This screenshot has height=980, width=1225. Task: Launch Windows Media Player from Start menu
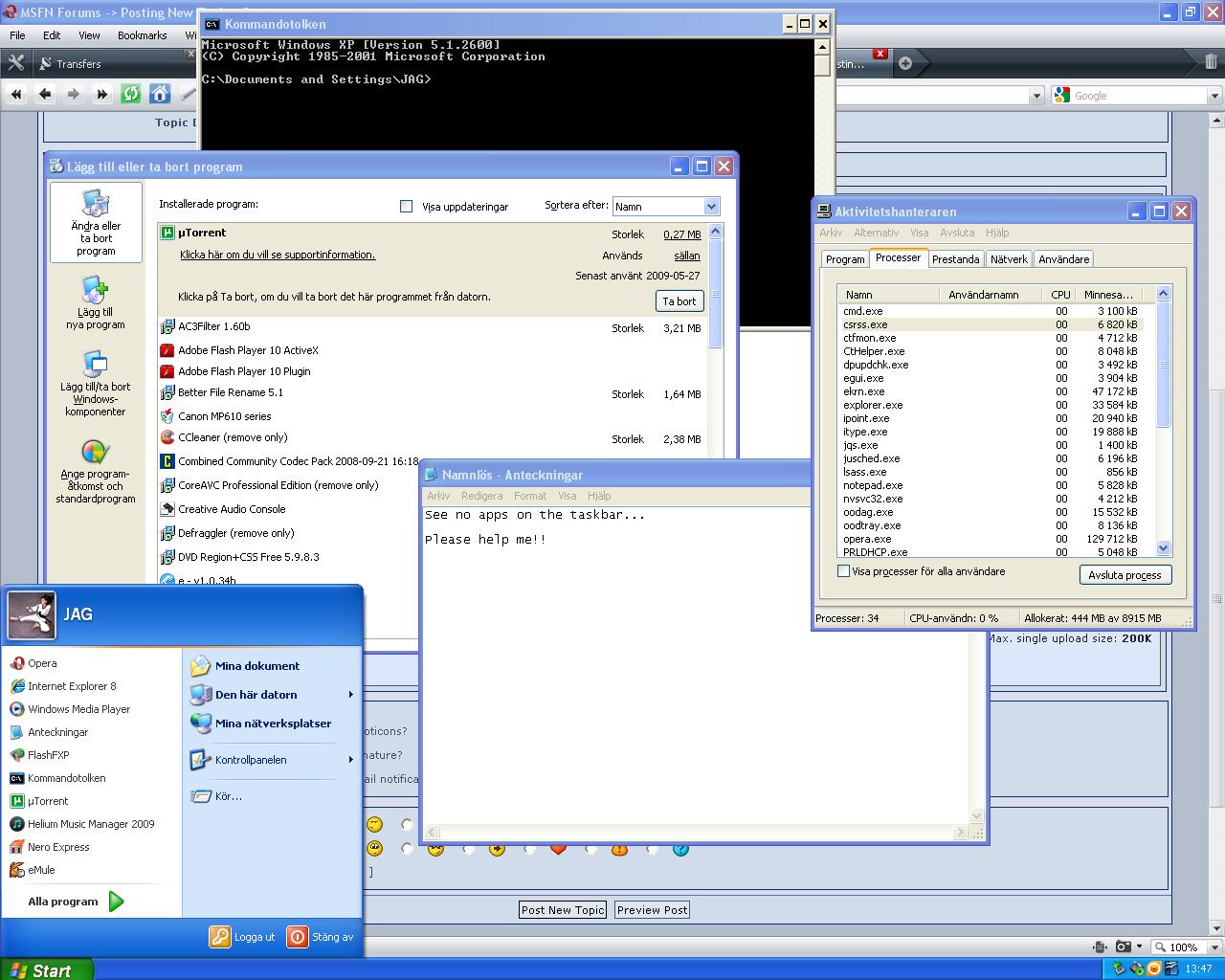point(70,709)
